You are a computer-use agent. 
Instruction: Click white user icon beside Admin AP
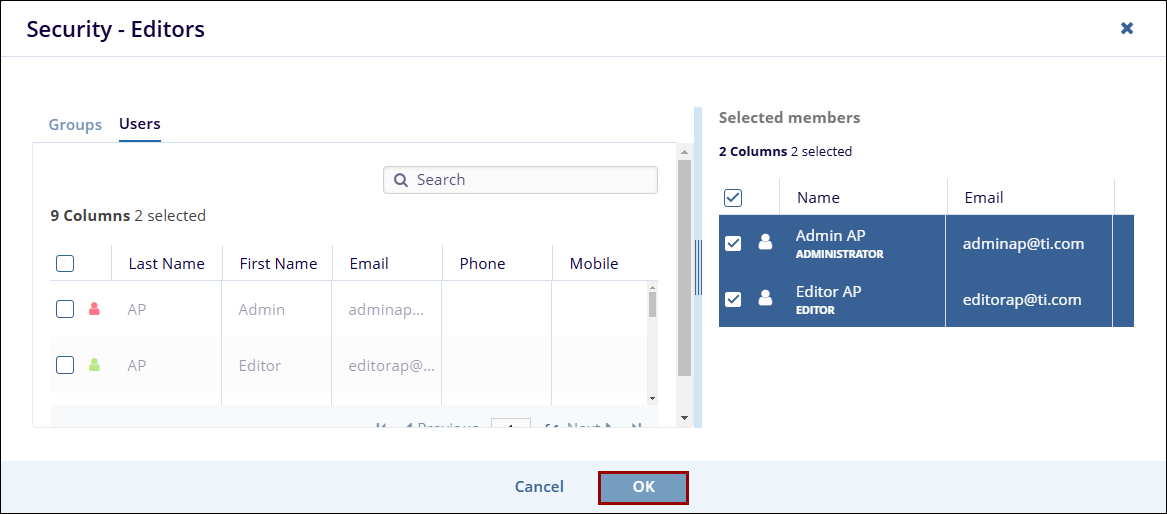(x=765, y=243)
